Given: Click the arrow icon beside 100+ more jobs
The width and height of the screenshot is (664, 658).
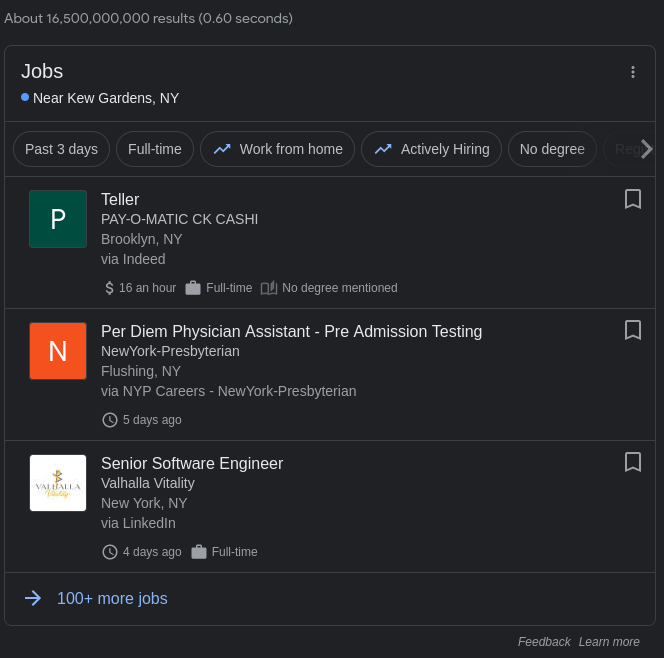Looking at the screenshot, I should tap(33, 598).
